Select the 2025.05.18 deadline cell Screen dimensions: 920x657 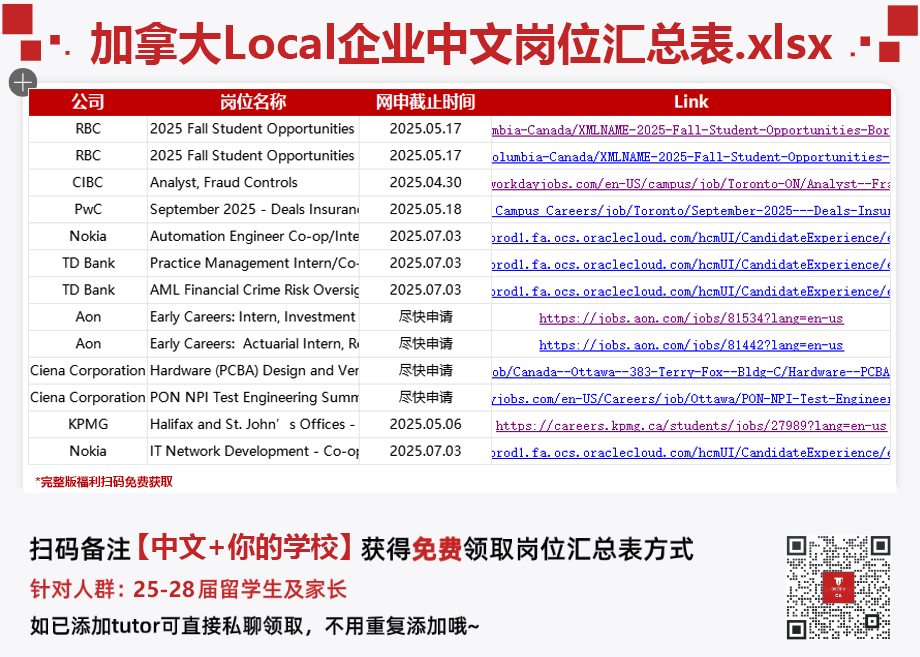point(425,209)
